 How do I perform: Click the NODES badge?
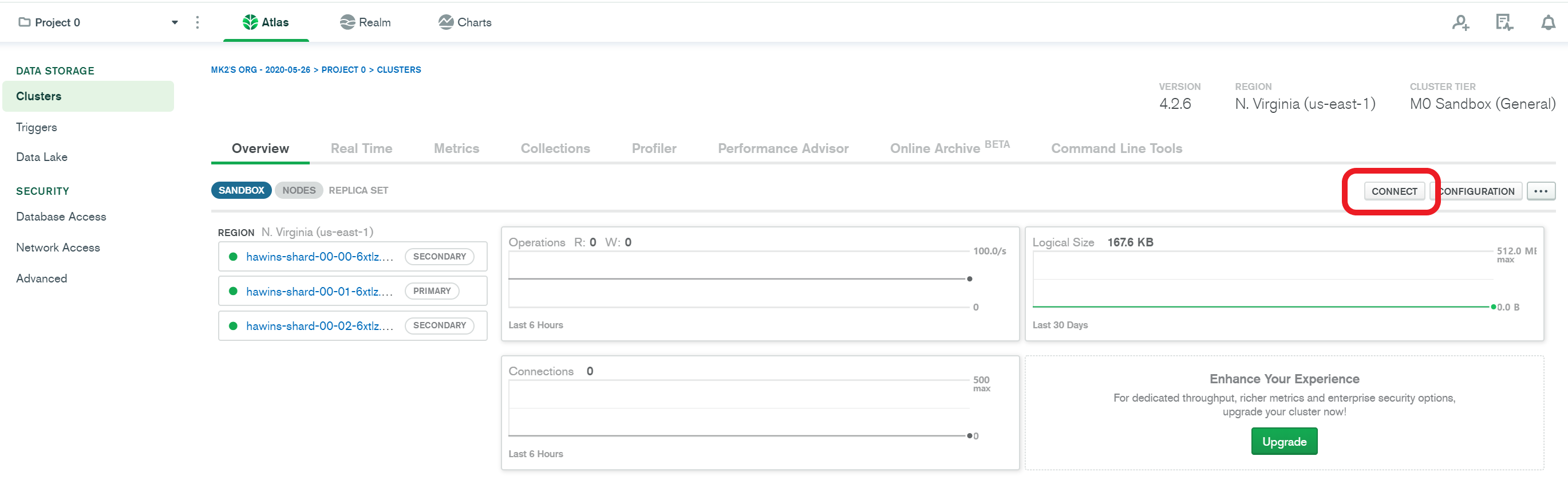click(299, 191)
